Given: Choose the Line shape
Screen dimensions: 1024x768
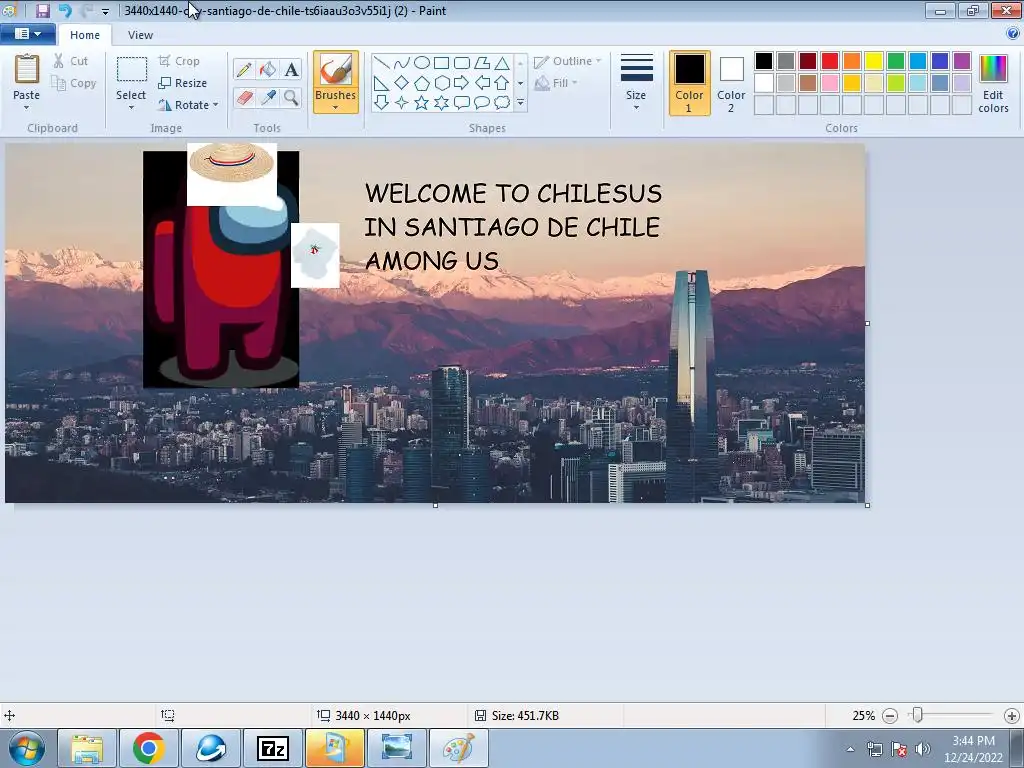Looking at the screenshot, I should pos(382,63).
